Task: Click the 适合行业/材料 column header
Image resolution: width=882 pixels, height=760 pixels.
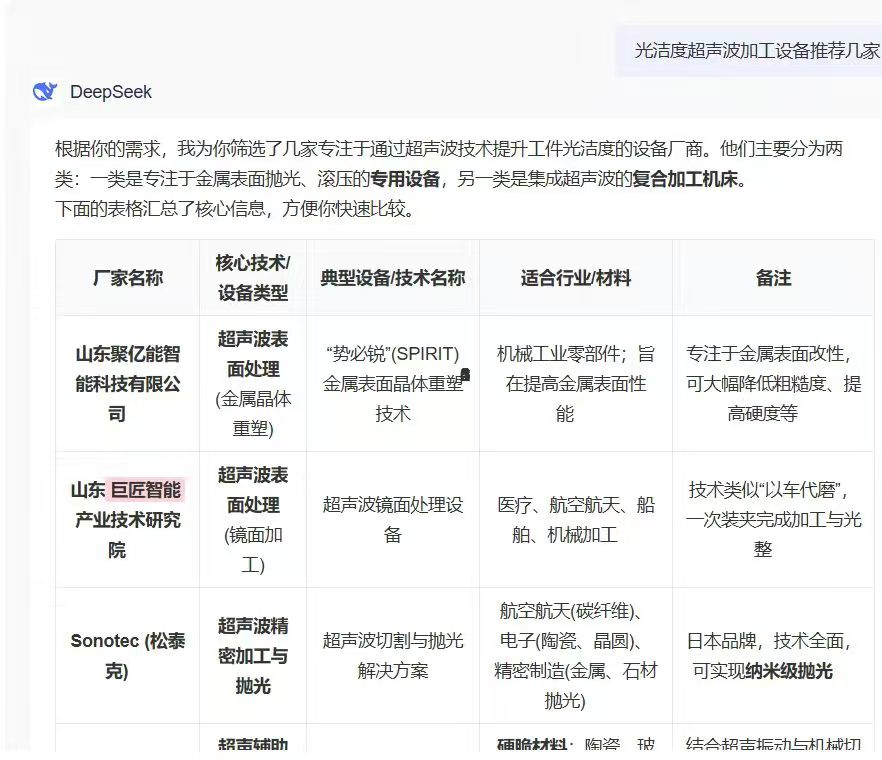Action: (575, 278)
